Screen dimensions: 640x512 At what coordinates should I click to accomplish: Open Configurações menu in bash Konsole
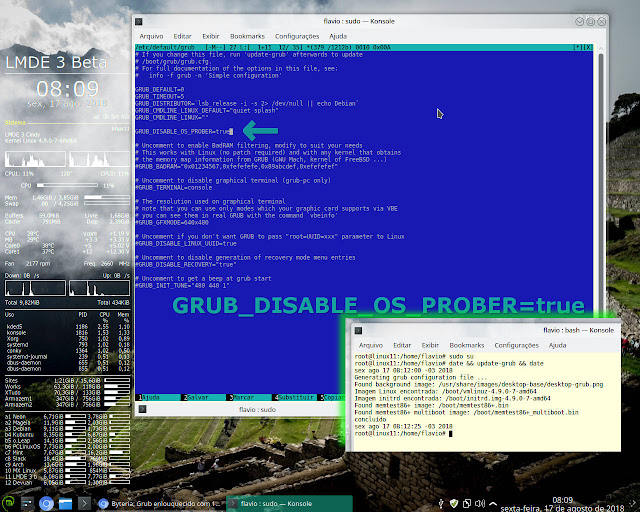pos(516,345)
